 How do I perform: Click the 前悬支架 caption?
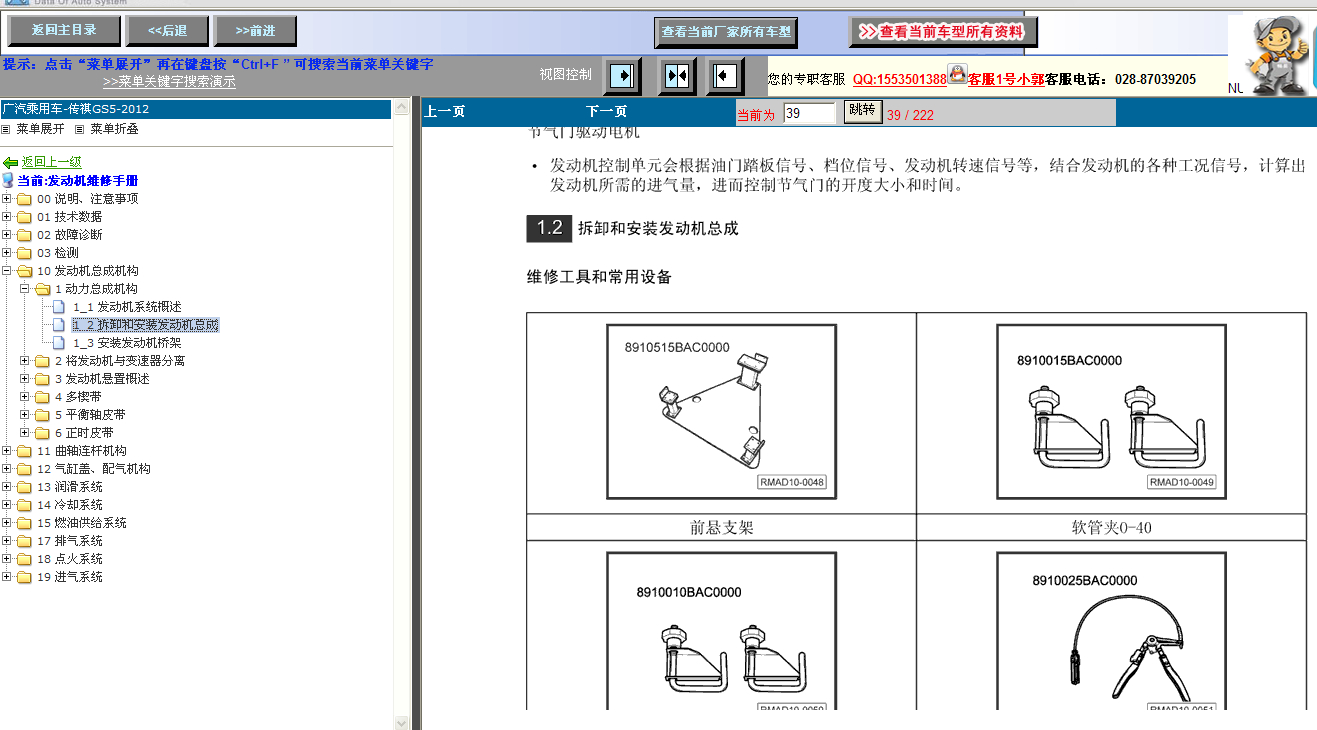pyautogui.click(x=721, y=528)
